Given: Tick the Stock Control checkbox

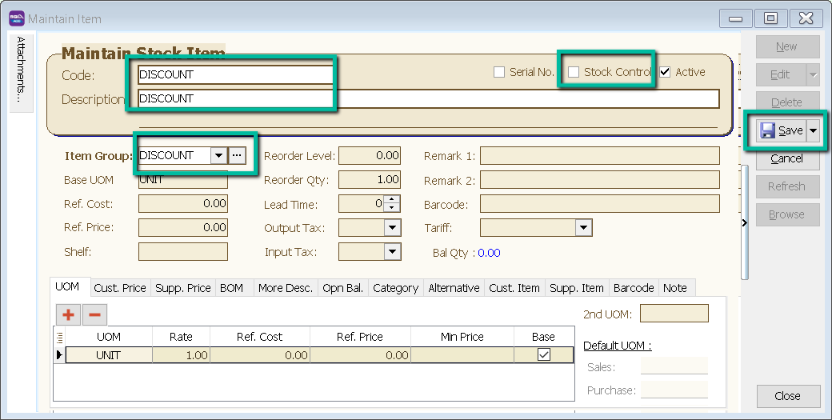Looking at the screenshot, I should 574,72.
